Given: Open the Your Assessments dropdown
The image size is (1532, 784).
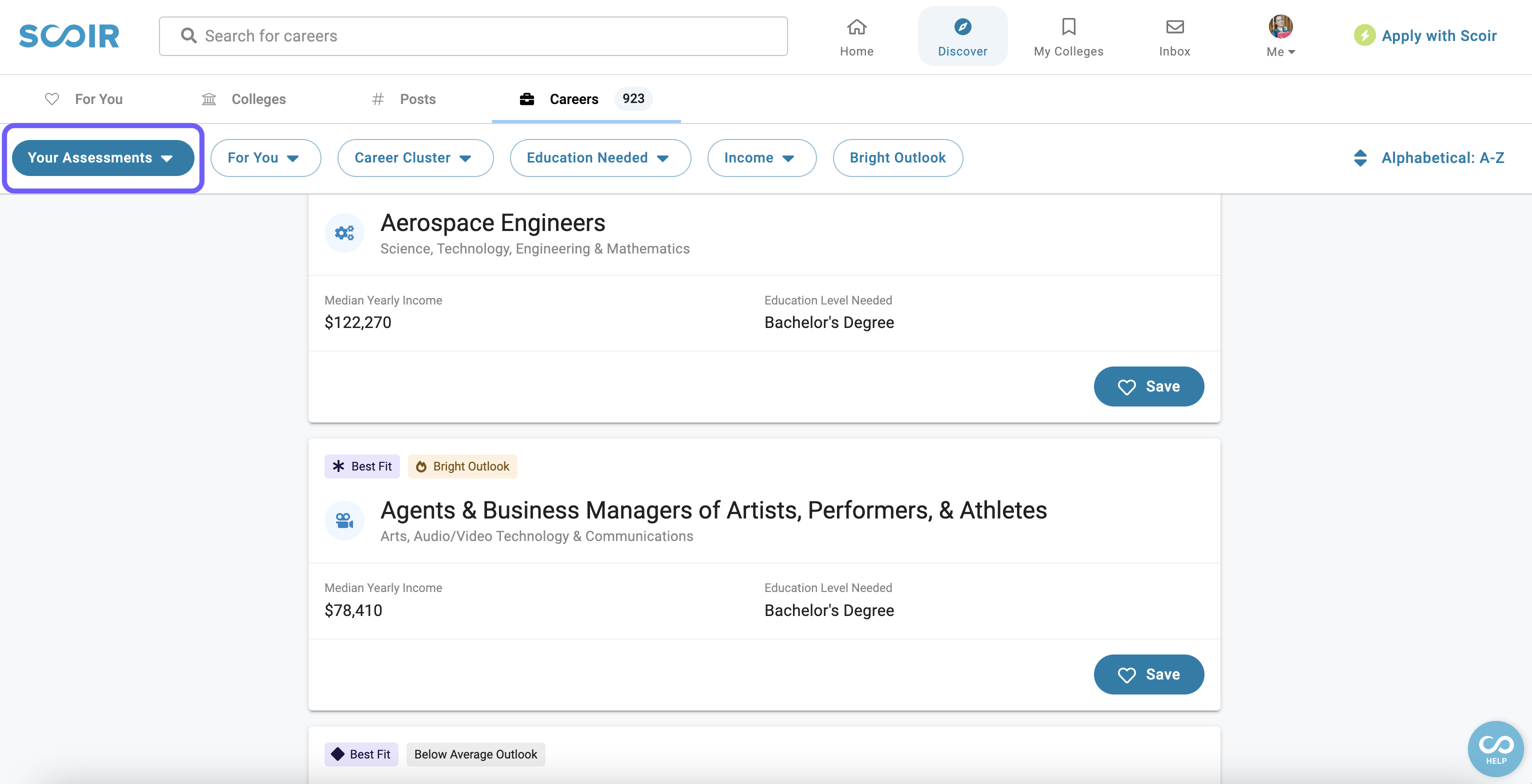Looking at the screenshot, I should tap(103, 157).
